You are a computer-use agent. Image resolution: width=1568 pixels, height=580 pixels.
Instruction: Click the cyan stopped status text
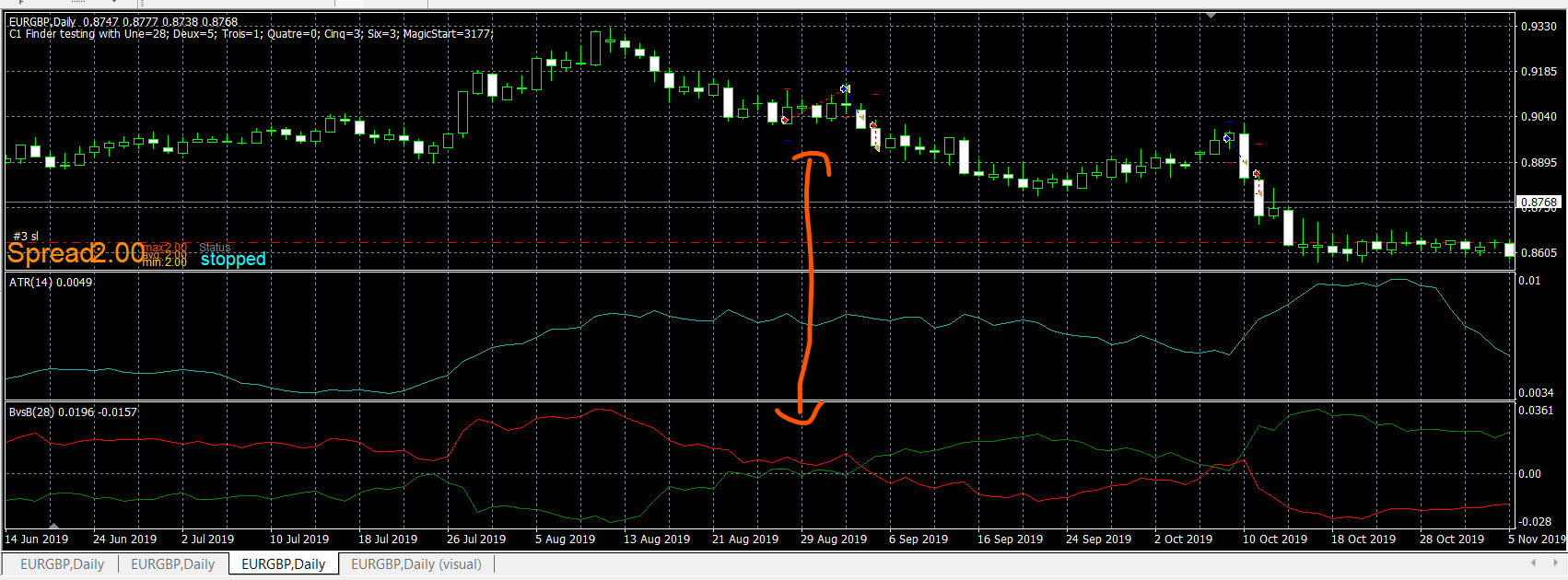[233, 260]
